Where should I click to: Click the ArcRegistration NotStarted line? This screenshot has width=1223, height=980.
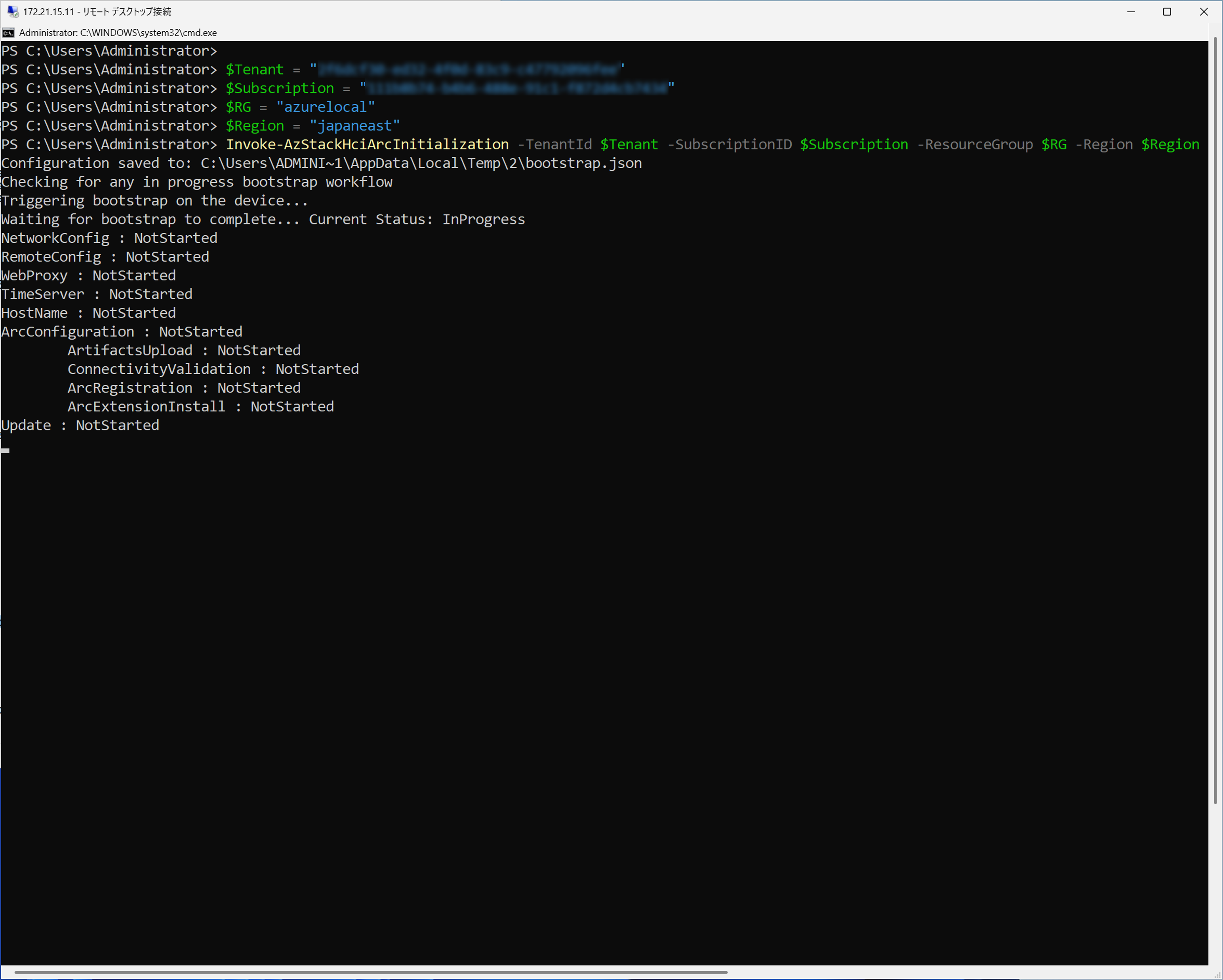tap(184, 388)
